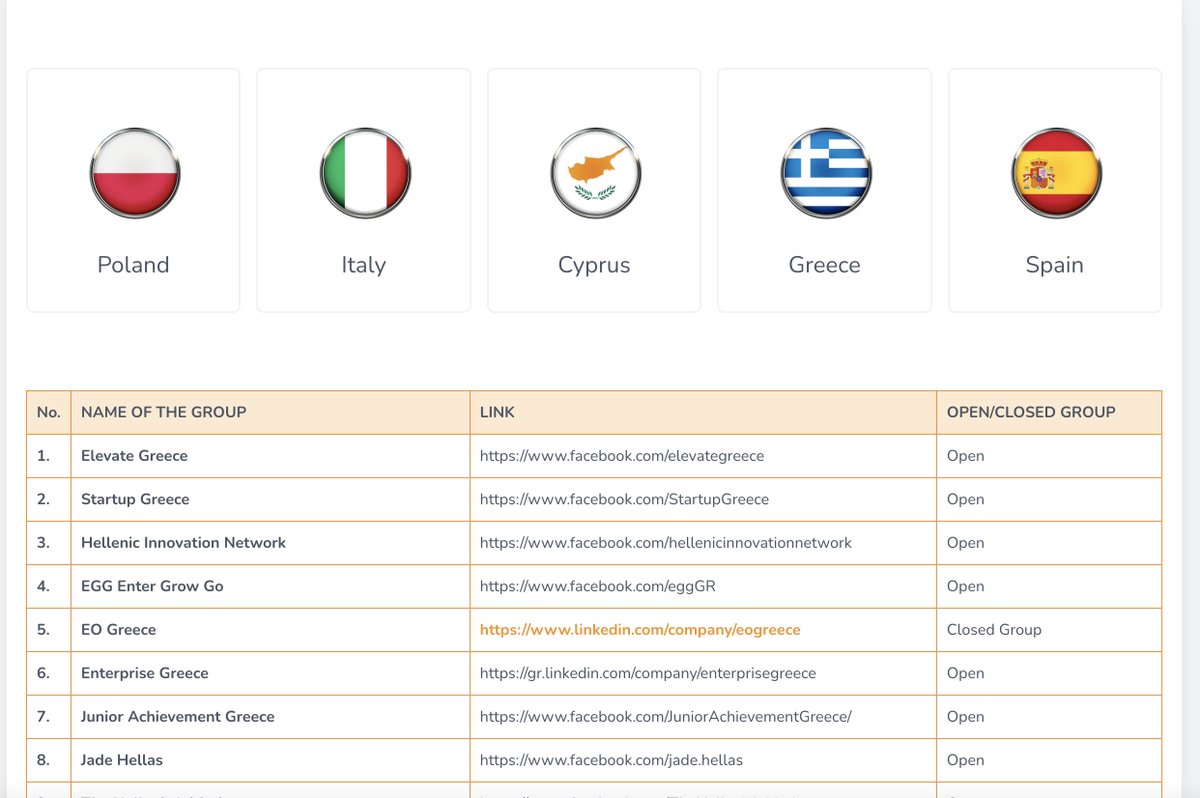The height and width of the screenshot is (798, 1200).
Task: Click the NAME OF THE GROUP header
Action: pos(164,412)
